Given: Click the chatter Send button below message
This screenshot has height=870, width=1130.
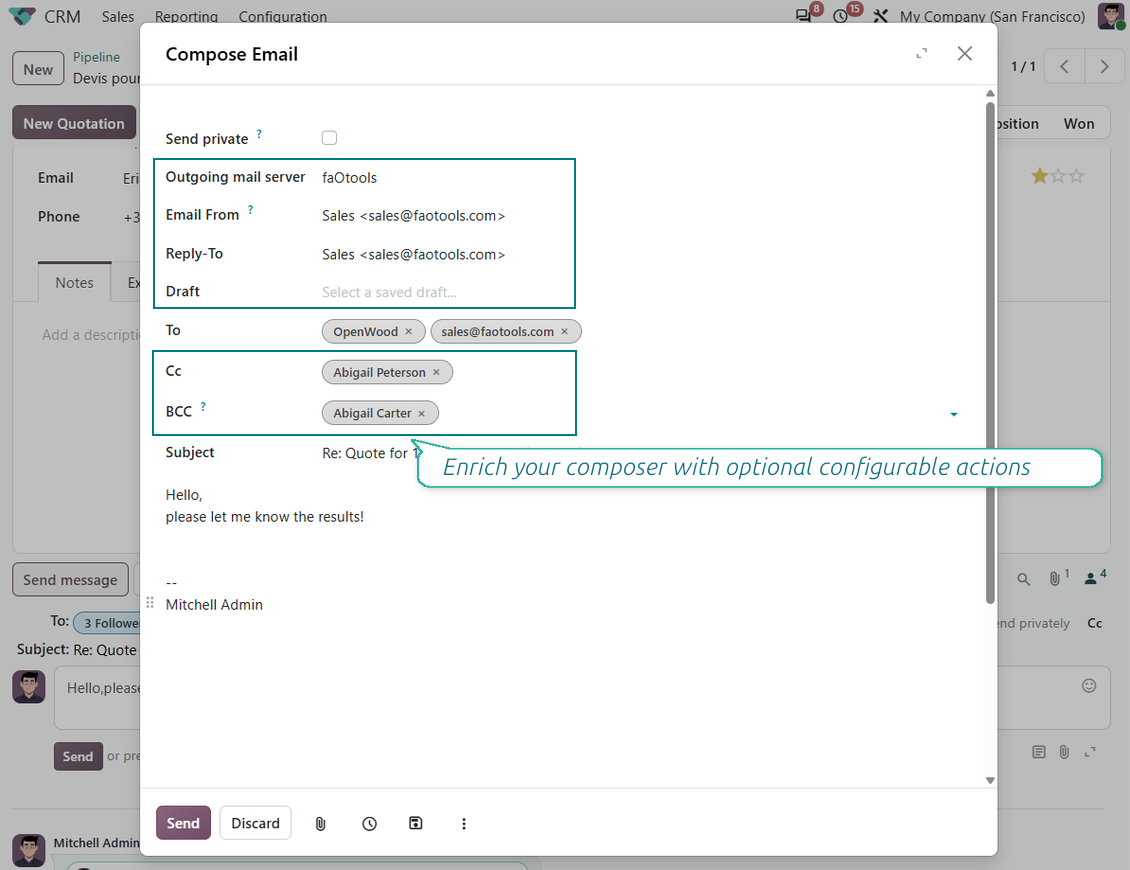Looking at the screenshot, I should pos(78,756).
